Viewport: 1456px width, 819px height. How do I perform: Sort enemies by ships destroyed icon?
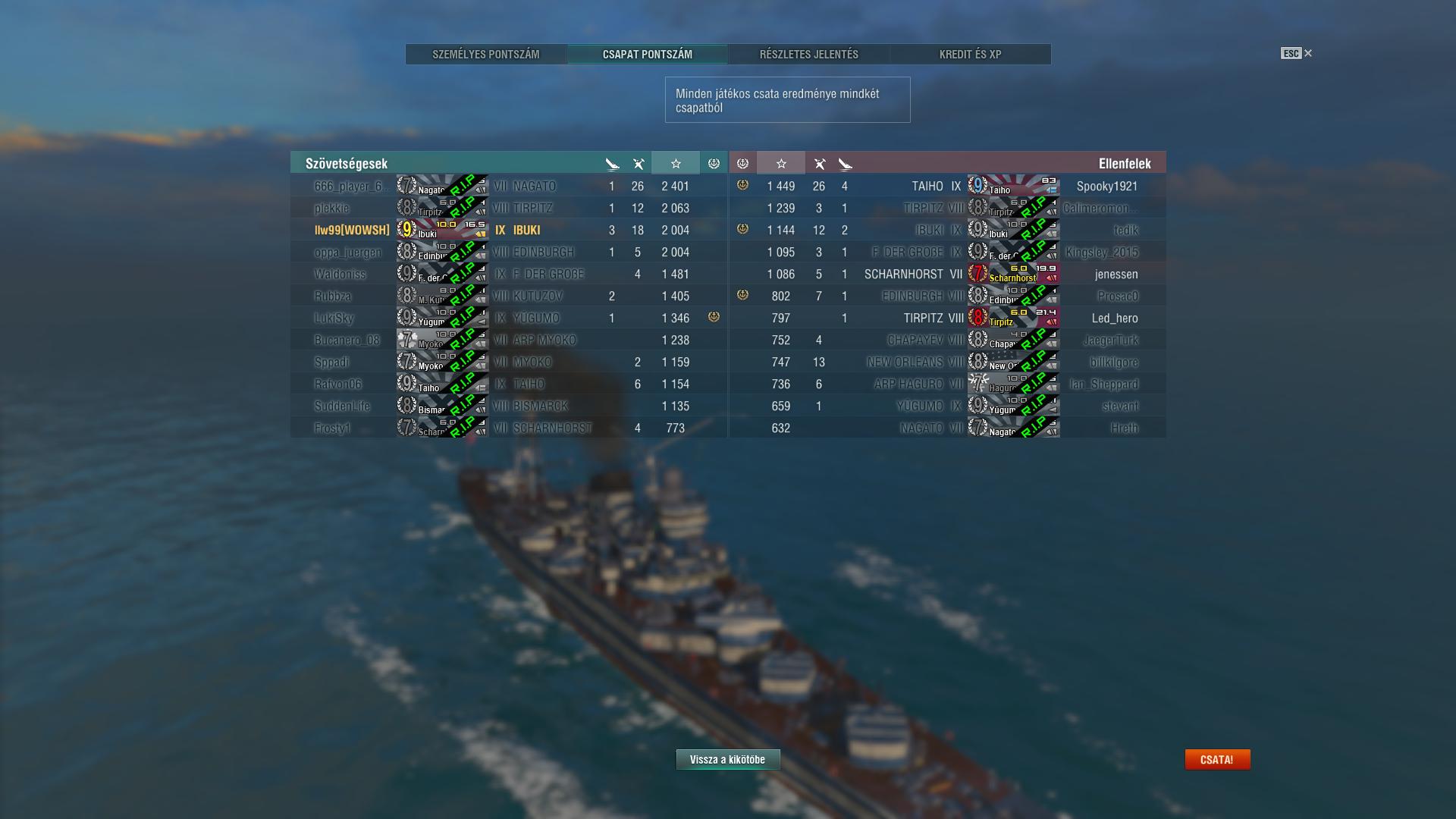pos(845,164)
